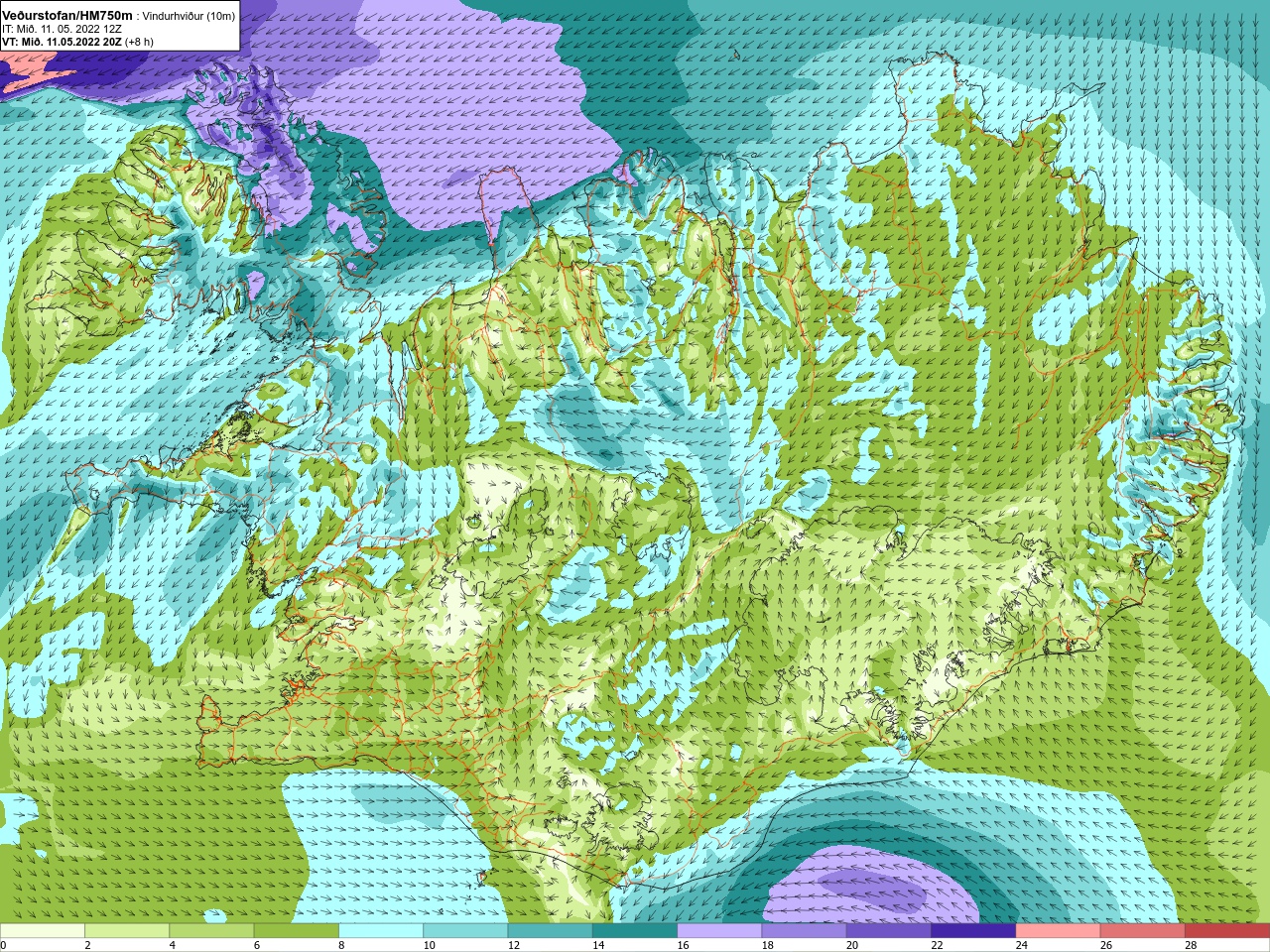Click the legend scale label '4'
This screenshot has width=1270, height=952.
click(x=173, y=945)
